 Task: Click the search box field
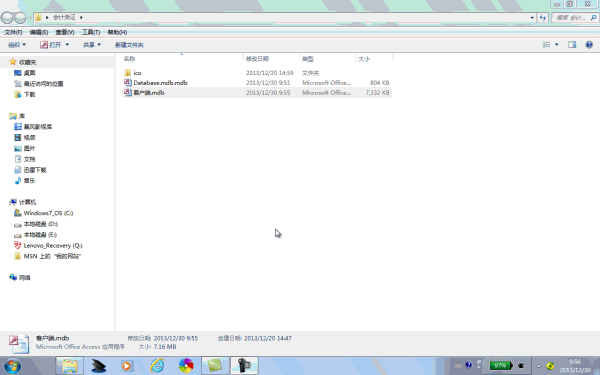[574, 18]
